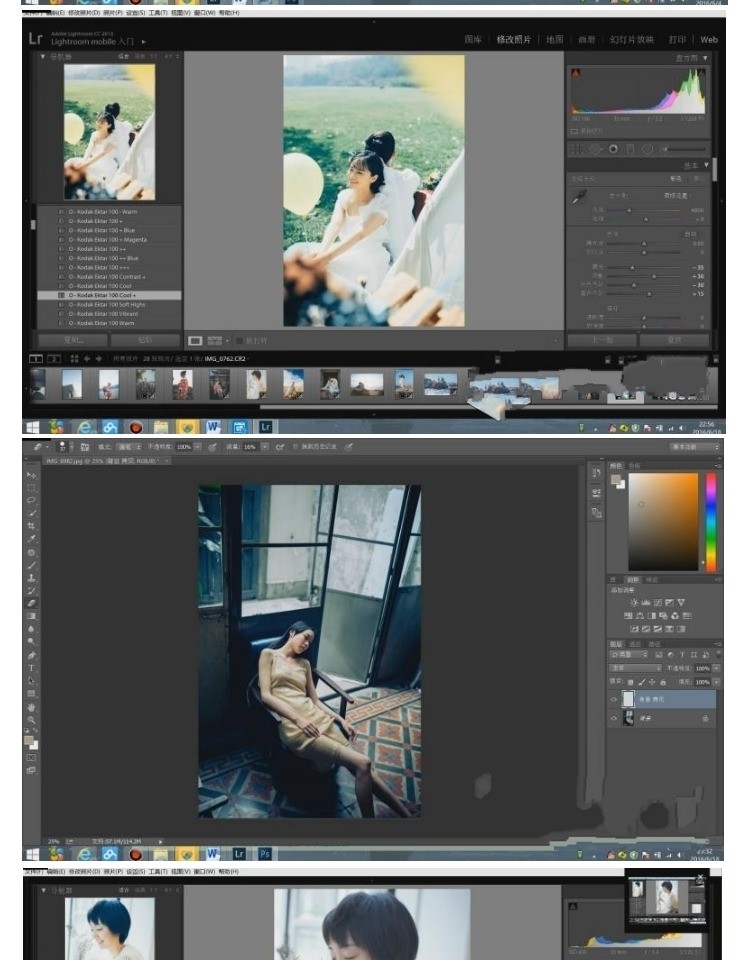Toggle lock all in Photoshop Layers panel
This screenshot has width=750, height=960.
[663, 682]
